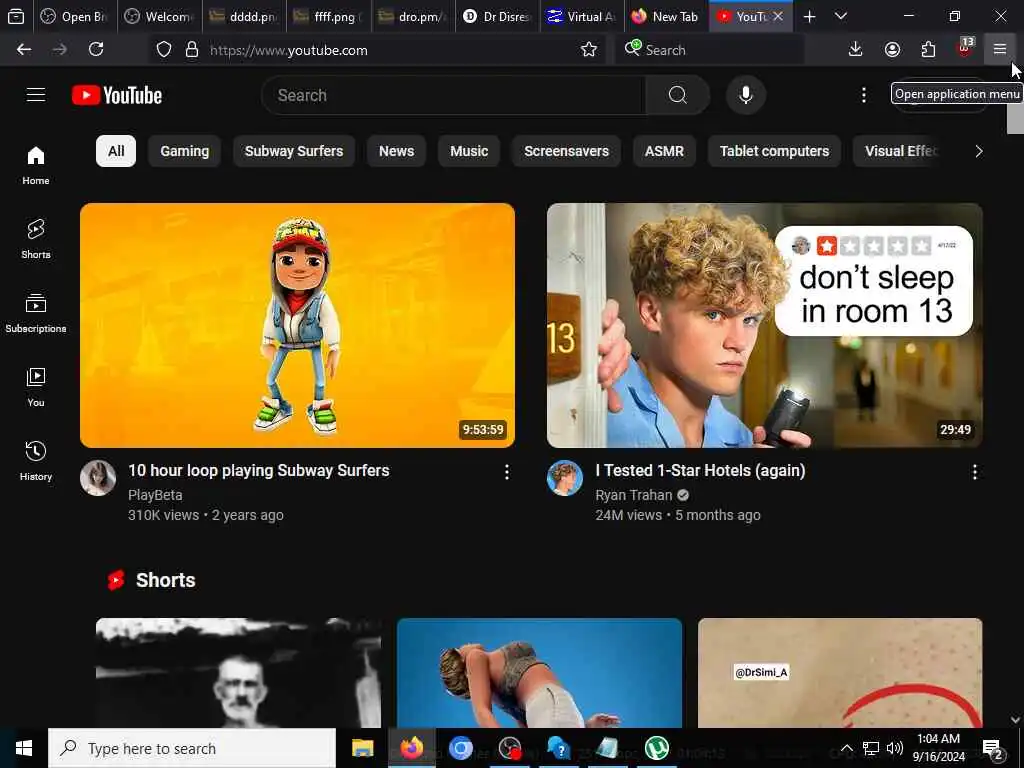Screen dimensions: 1024x768
Task: Go back in browser
Action: [x=24, y=50]
